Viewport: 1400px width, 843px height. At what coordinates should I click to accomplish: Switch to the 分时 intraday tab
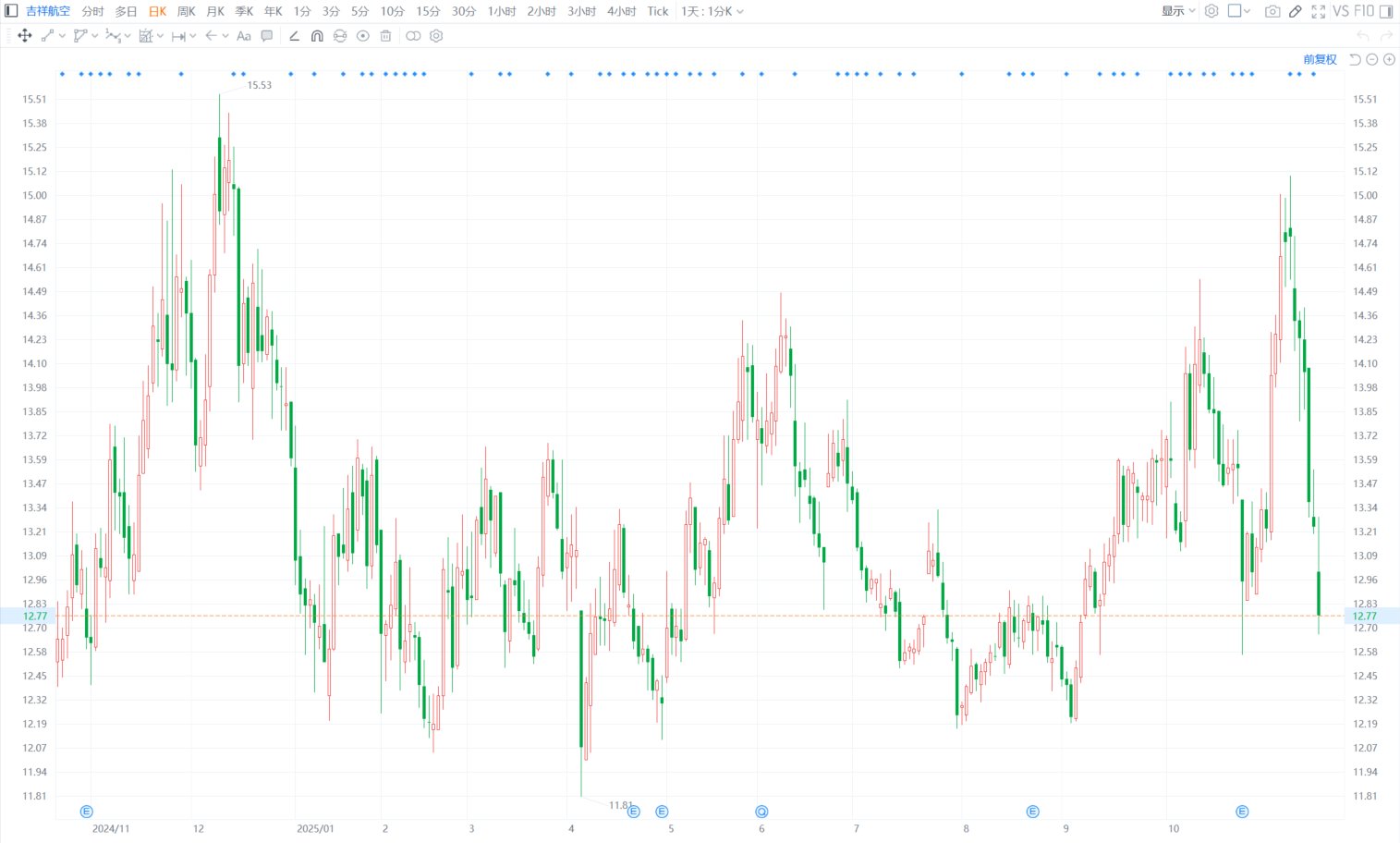click(x=92, y=11)
